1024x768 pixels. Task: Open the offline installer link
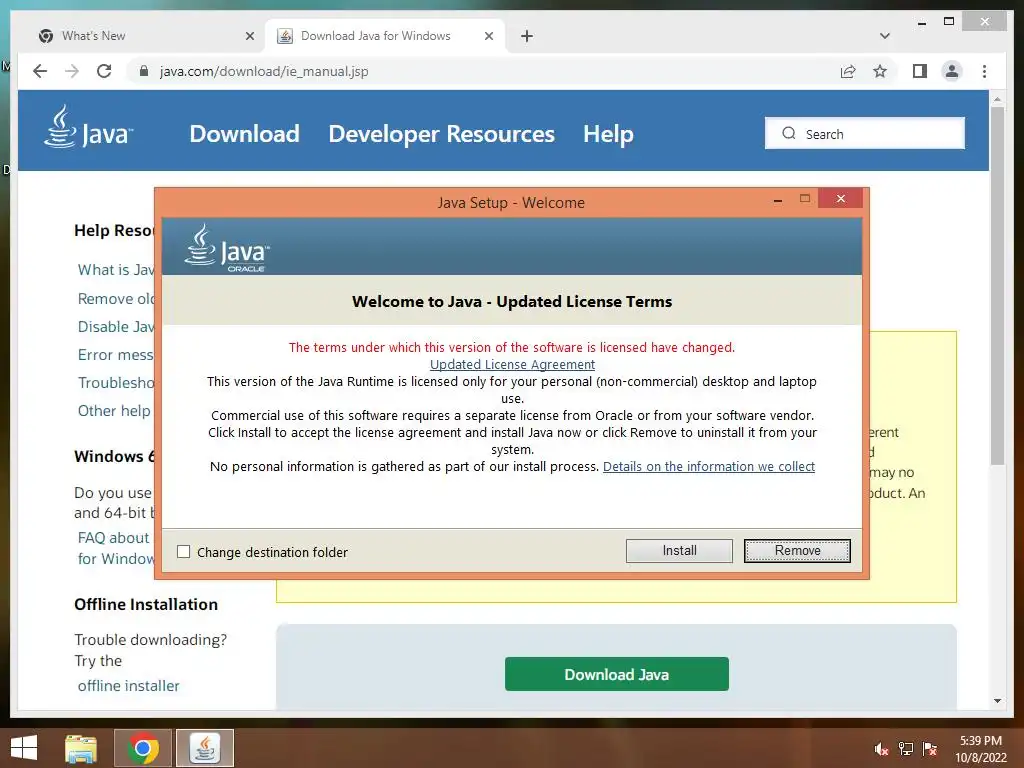click(x=128, y=686)
